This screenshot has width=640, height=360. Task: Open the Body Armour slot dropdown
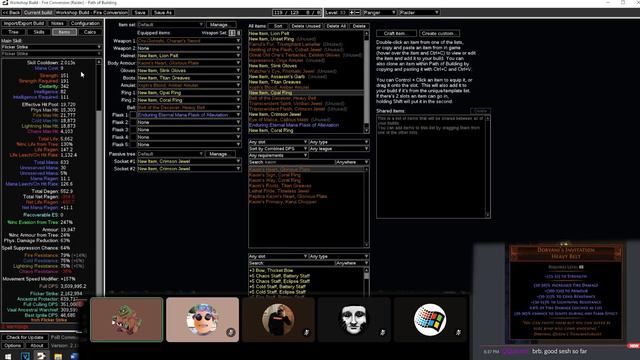189,63
